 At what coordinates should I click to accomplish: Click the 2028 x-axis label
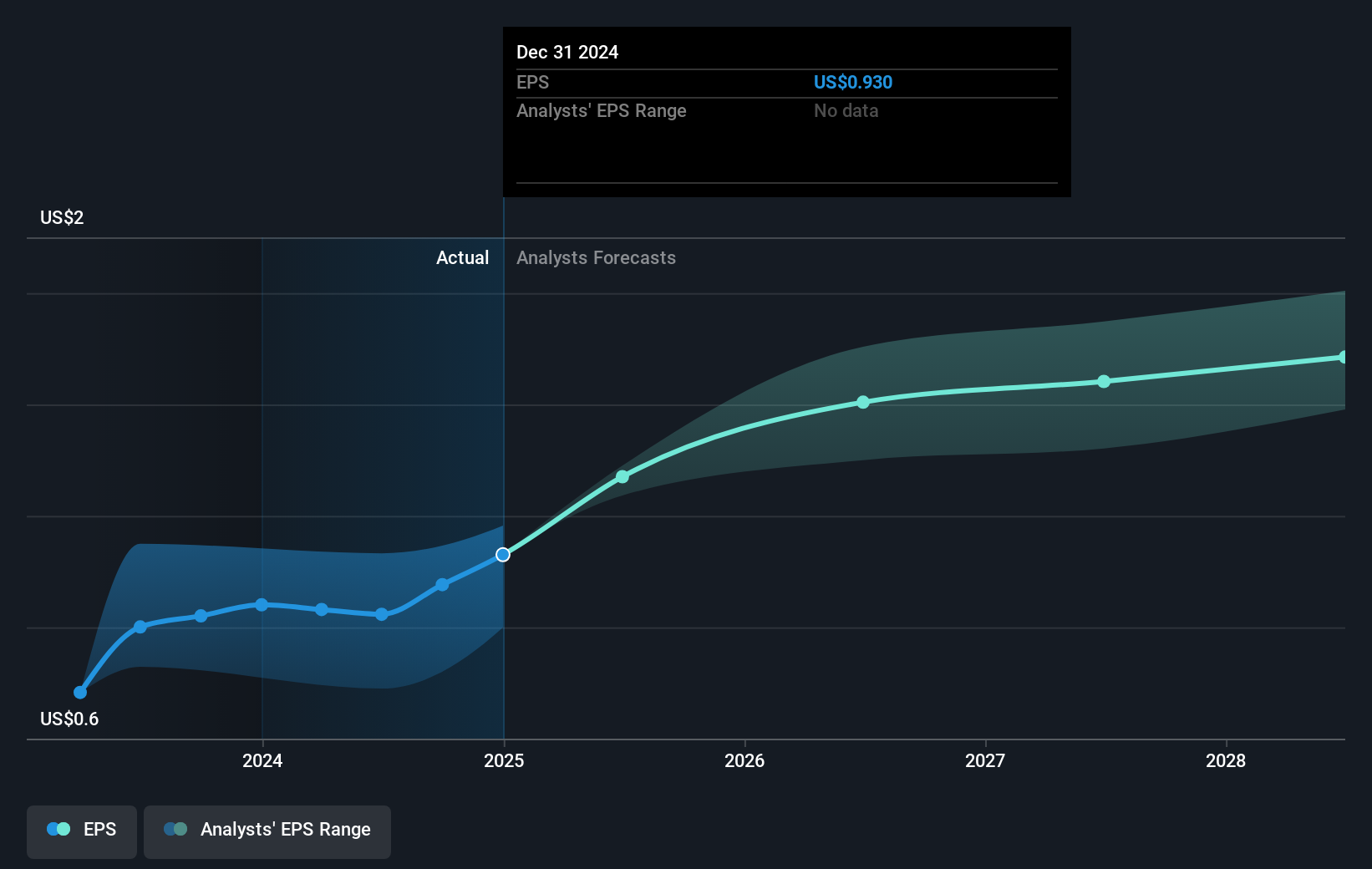[x=1226, y=760]
